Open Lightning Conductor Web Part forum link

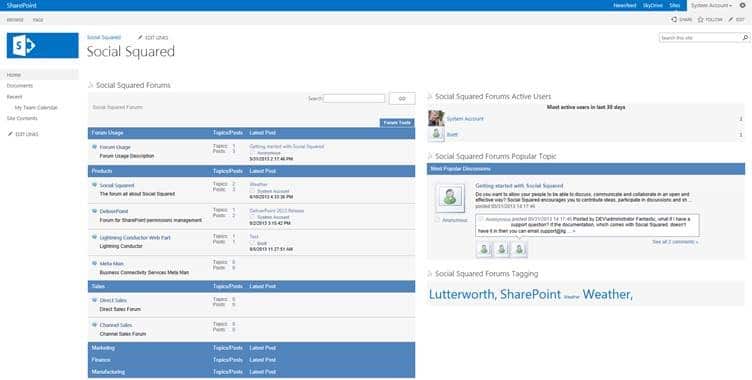(135, 238)
